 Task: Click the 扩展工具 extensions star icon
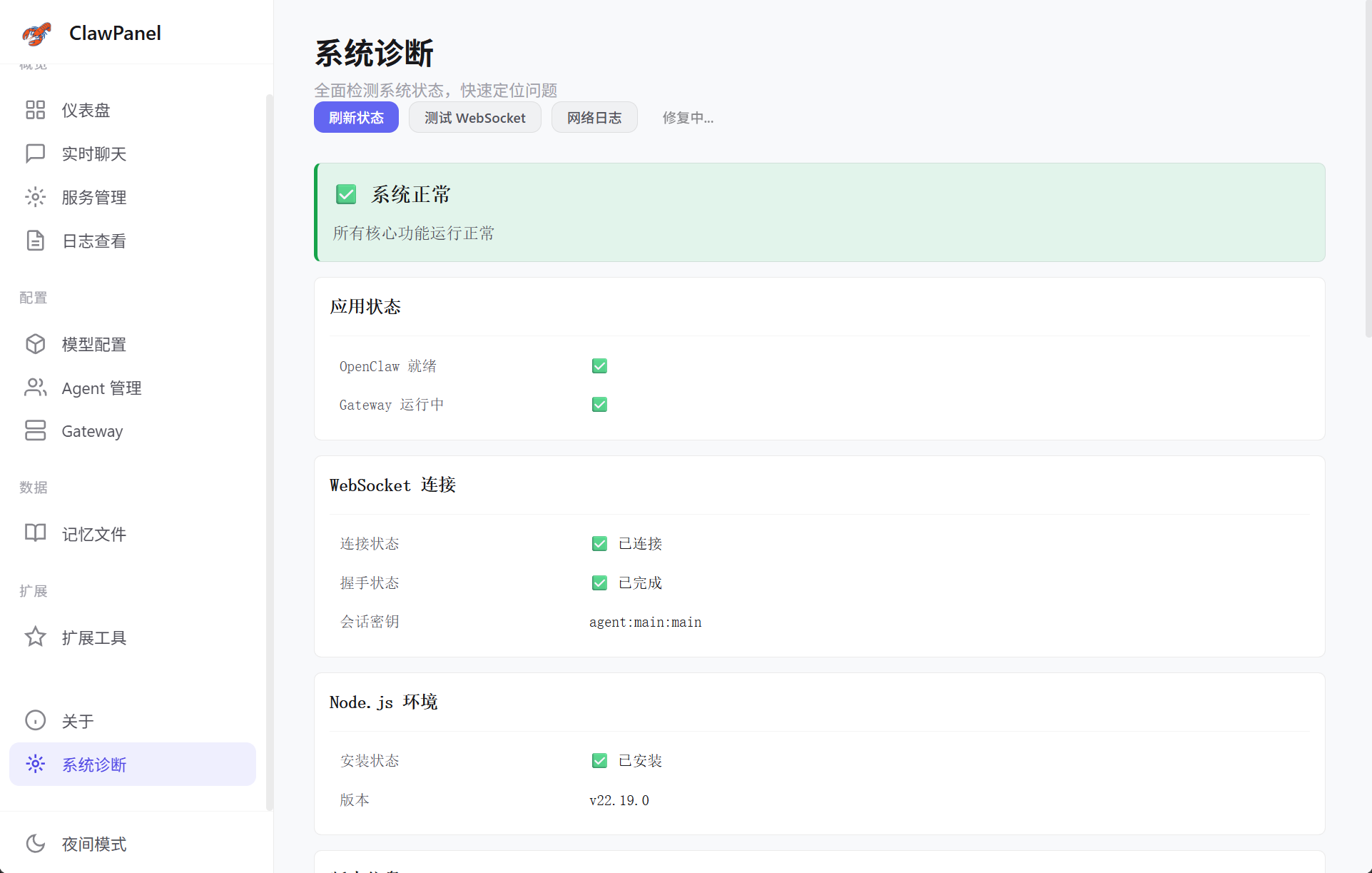click(36, 637)
